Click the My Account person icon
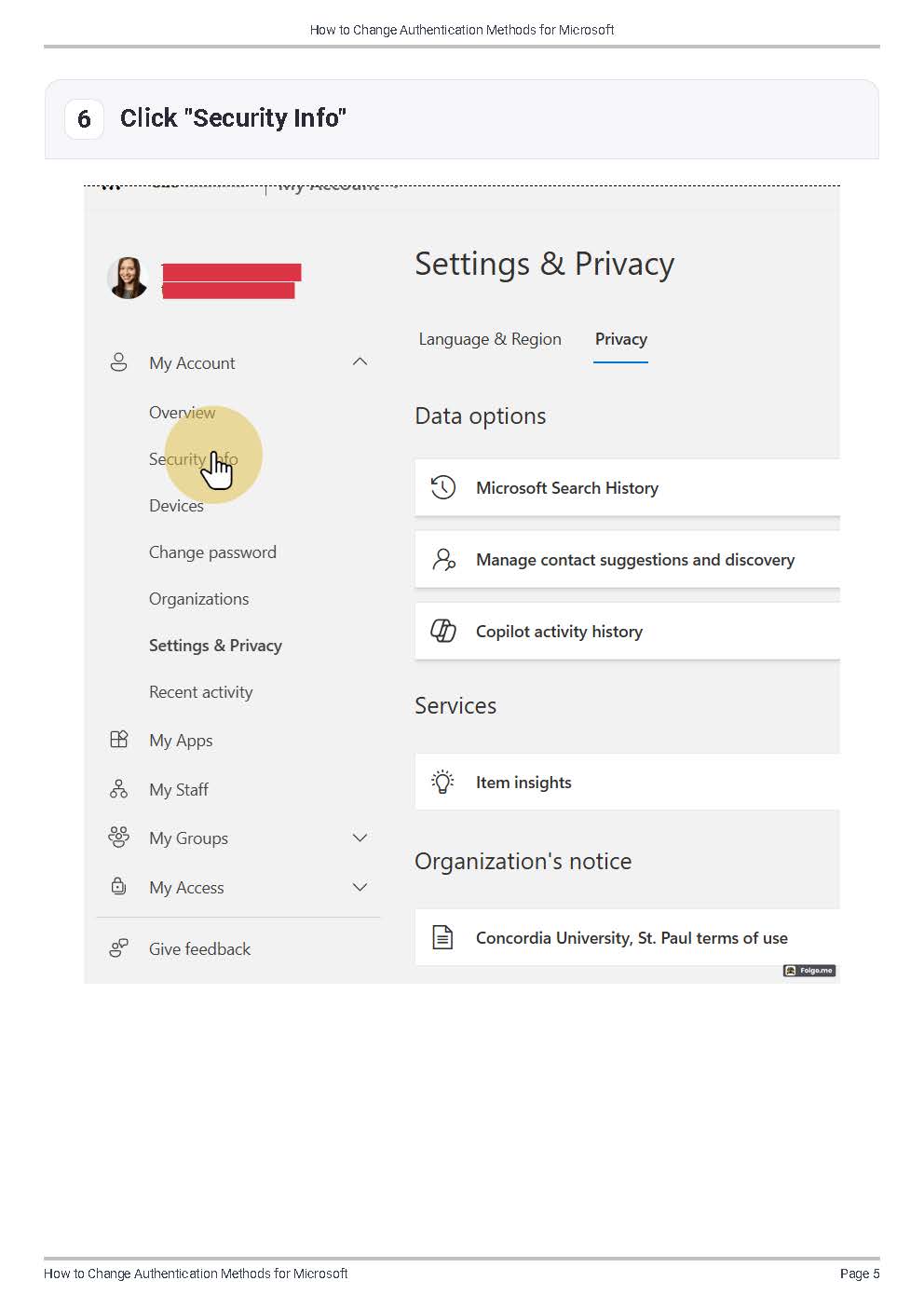 tap(118, 362)
